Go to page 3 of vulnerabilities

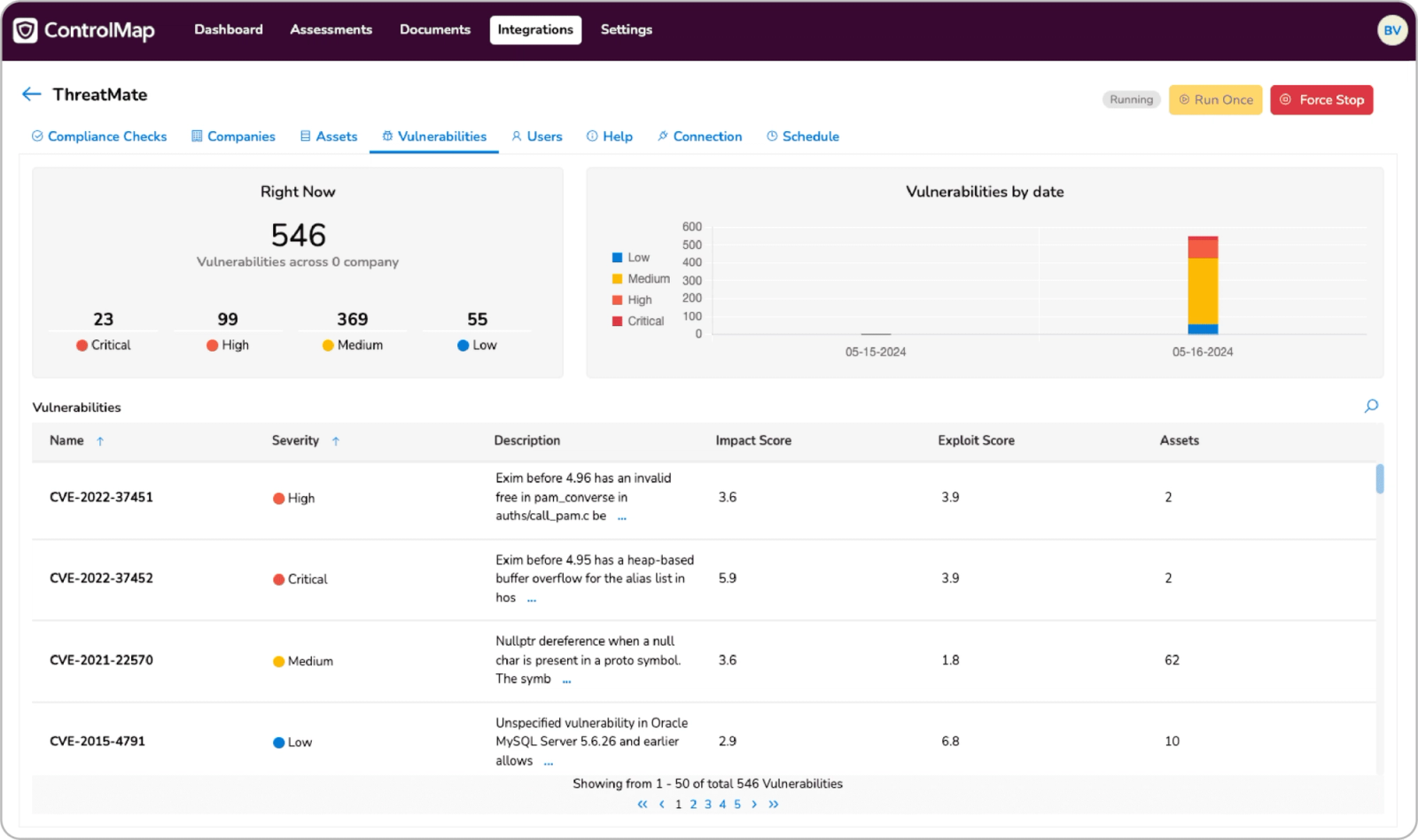pos(708,805)
